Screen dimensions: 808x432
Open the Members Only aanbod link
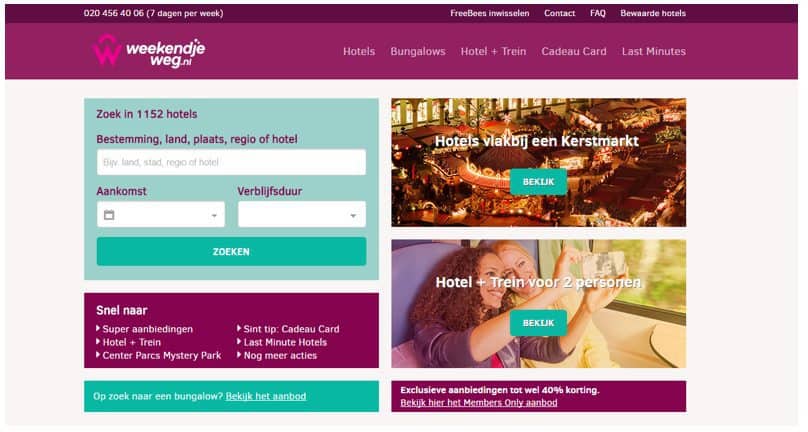point(479,403)
